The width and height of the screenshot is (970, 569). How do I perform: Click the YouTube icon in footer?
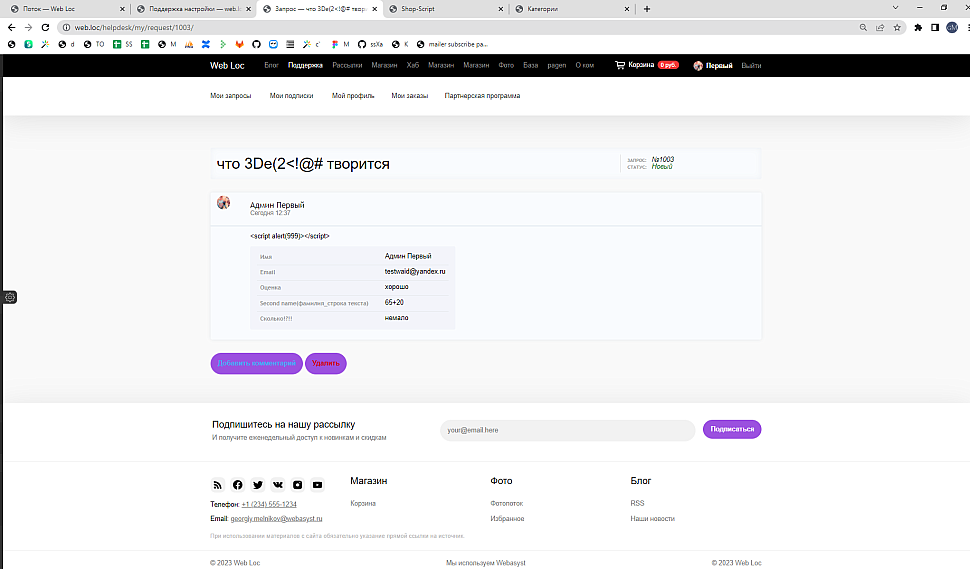(x=317, y=485)
